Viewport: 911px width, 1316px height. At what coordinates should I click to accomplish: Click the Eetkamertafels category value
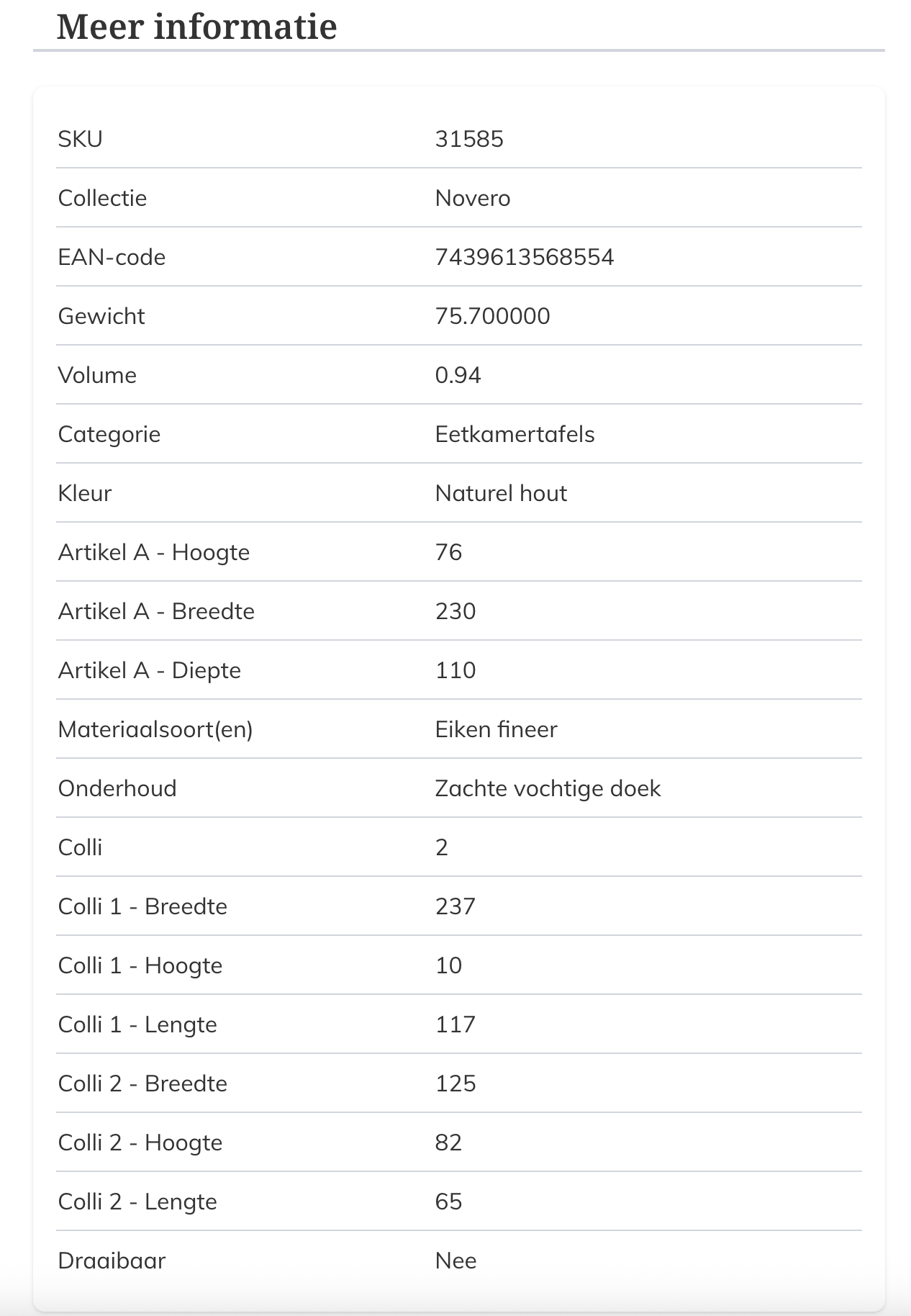tap(515, 434)
